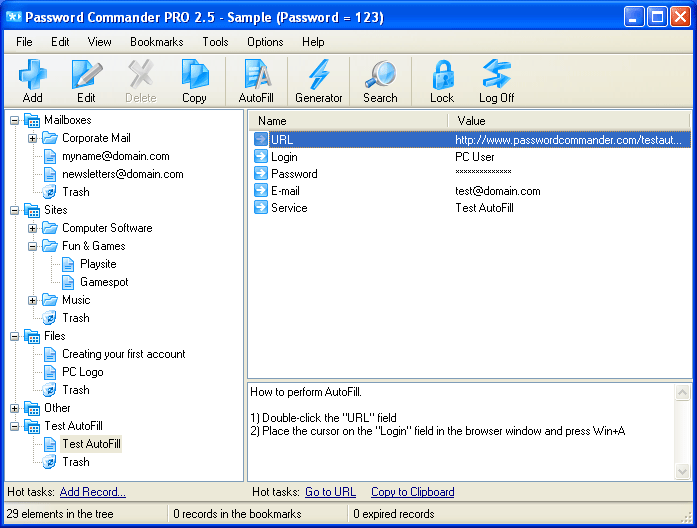Image resolution: width=697 pixels, height=528 pixels.
Task: Lock the database with the Lock icon
Action: click(x=443, y=74)
